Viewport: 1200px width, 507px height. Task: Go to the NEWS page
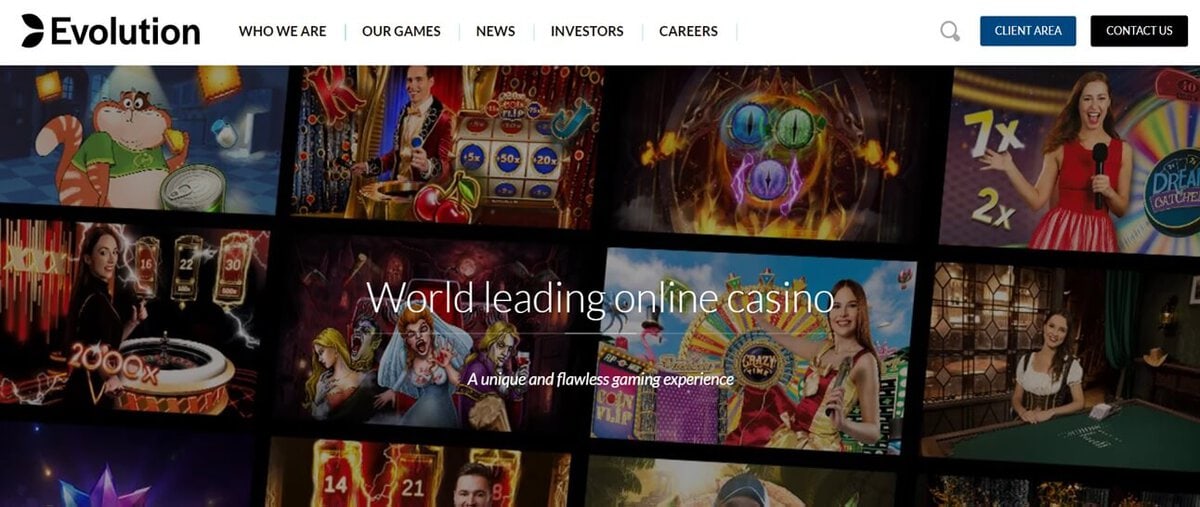tap(495, 31)
